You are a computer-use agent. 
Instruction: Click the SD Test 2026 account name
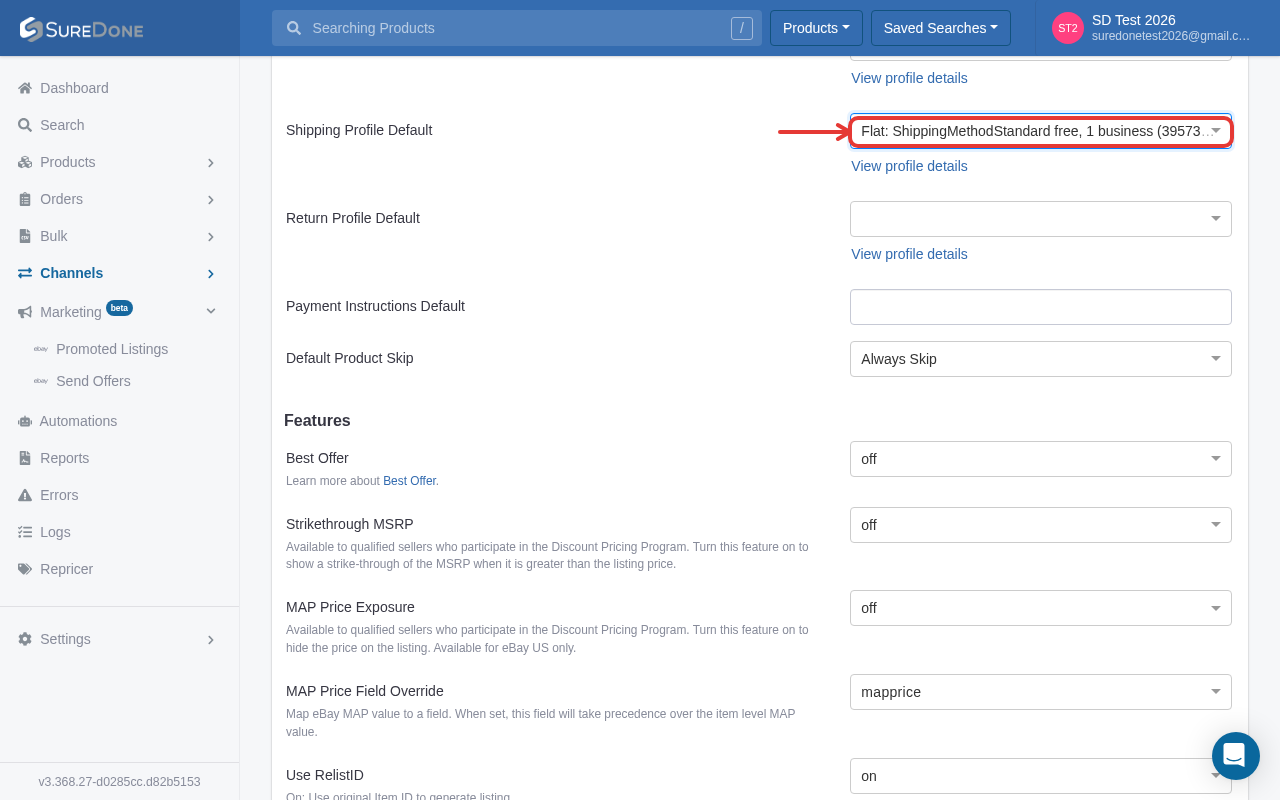(x=1134, y=20)
